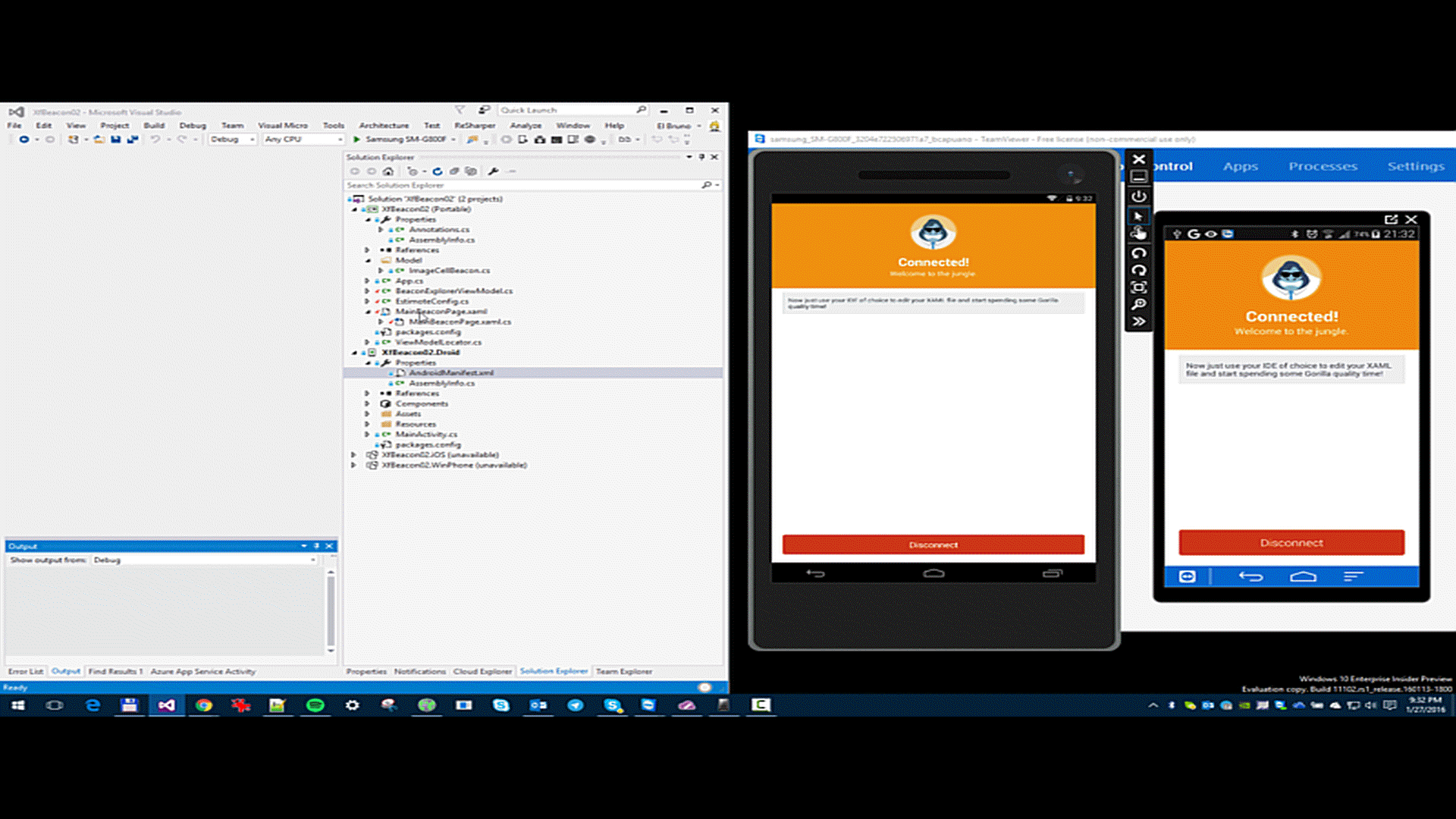The width and height of the screenshot is (1456, 819).
Task: Pin the Solution Explorer panel
Action: 701,157
